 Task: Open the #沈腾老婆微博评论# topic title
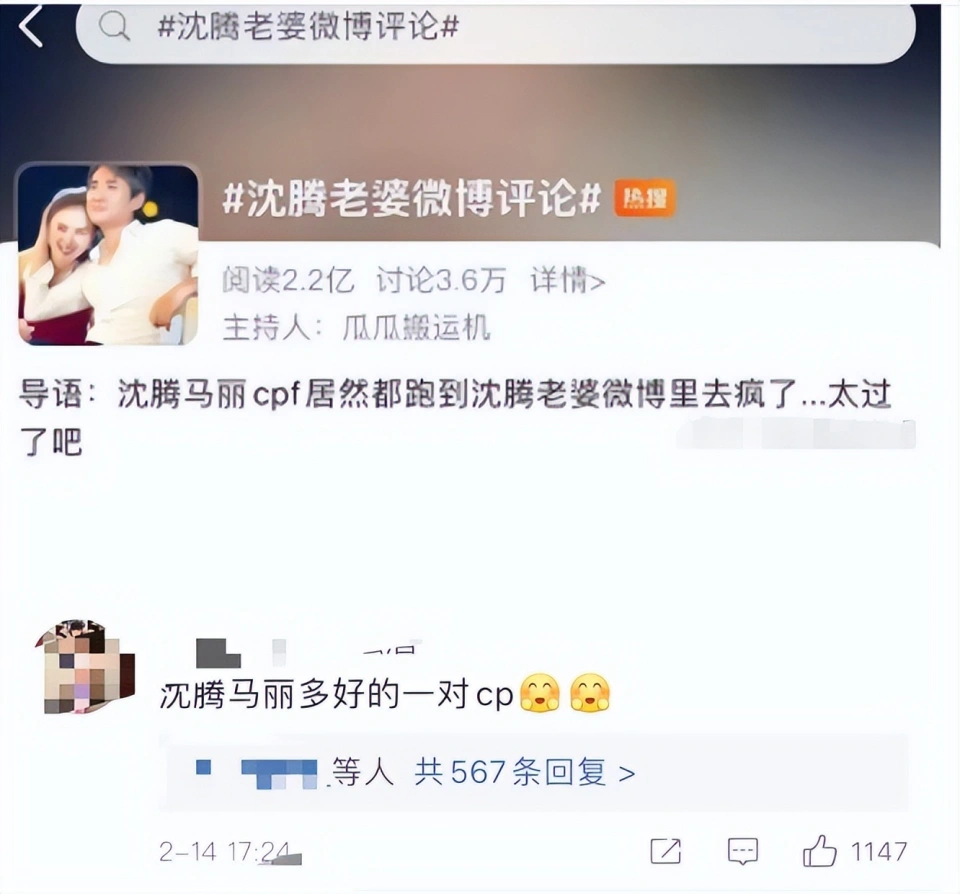tap(411, 198)
